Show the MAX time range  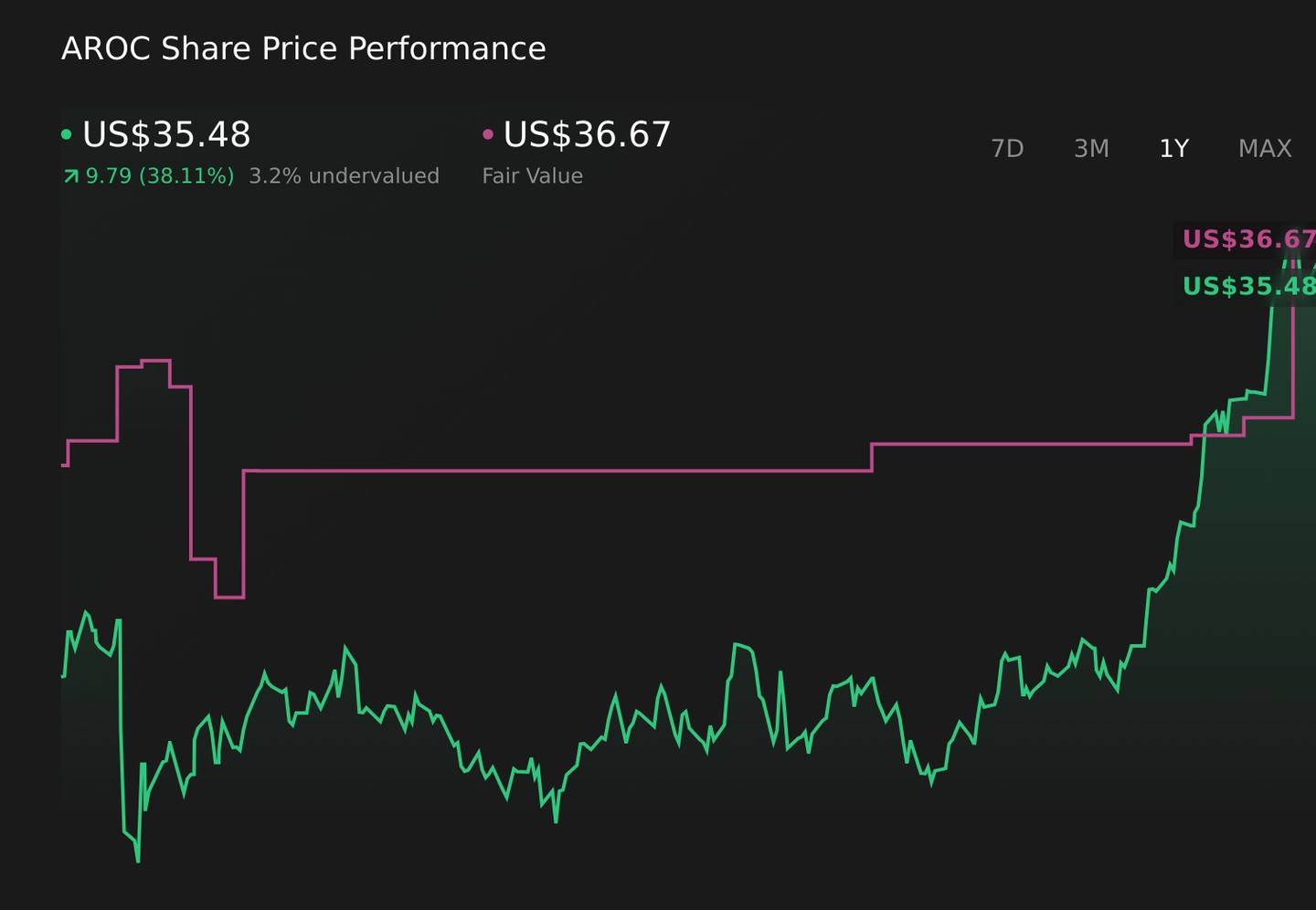(x=1265, y=148)
